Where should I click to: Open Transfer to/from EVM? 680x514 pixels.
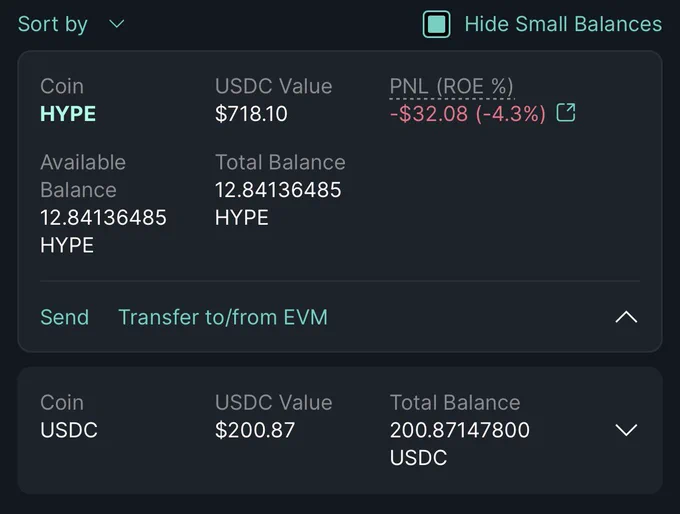coord(223,317)
